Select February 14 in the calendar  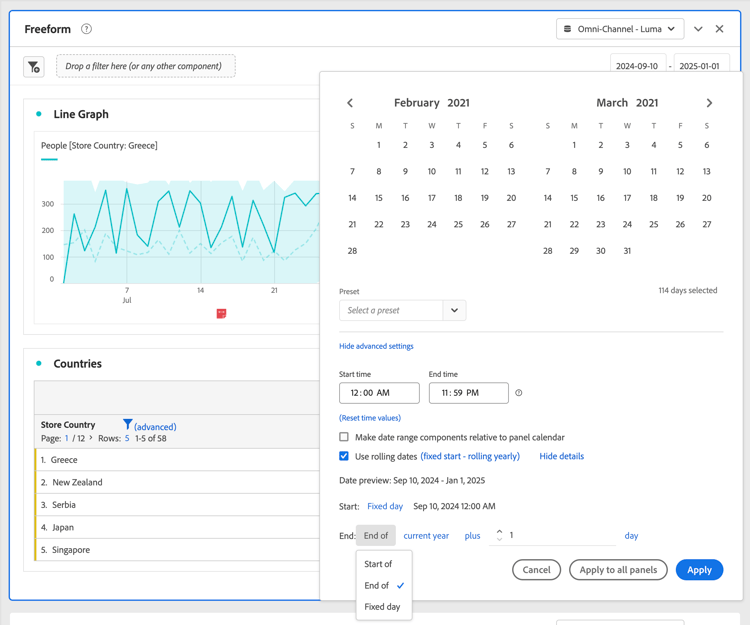[x=352, y=197]
